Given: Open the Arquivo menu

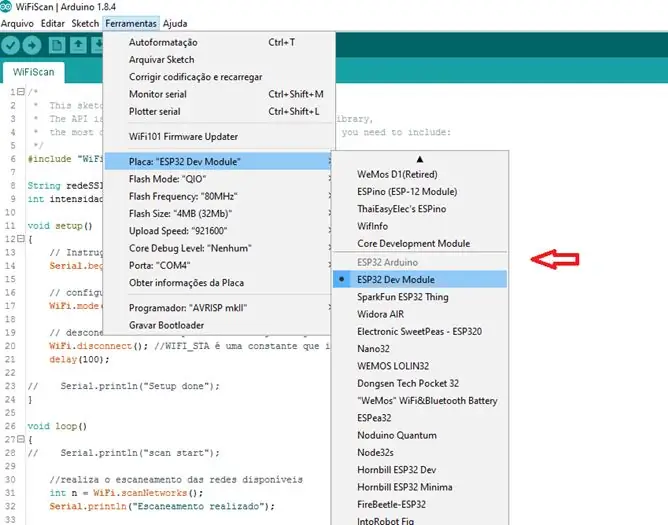Looking at the screenshot, I should pyautogui.click(x=17, y=23).
